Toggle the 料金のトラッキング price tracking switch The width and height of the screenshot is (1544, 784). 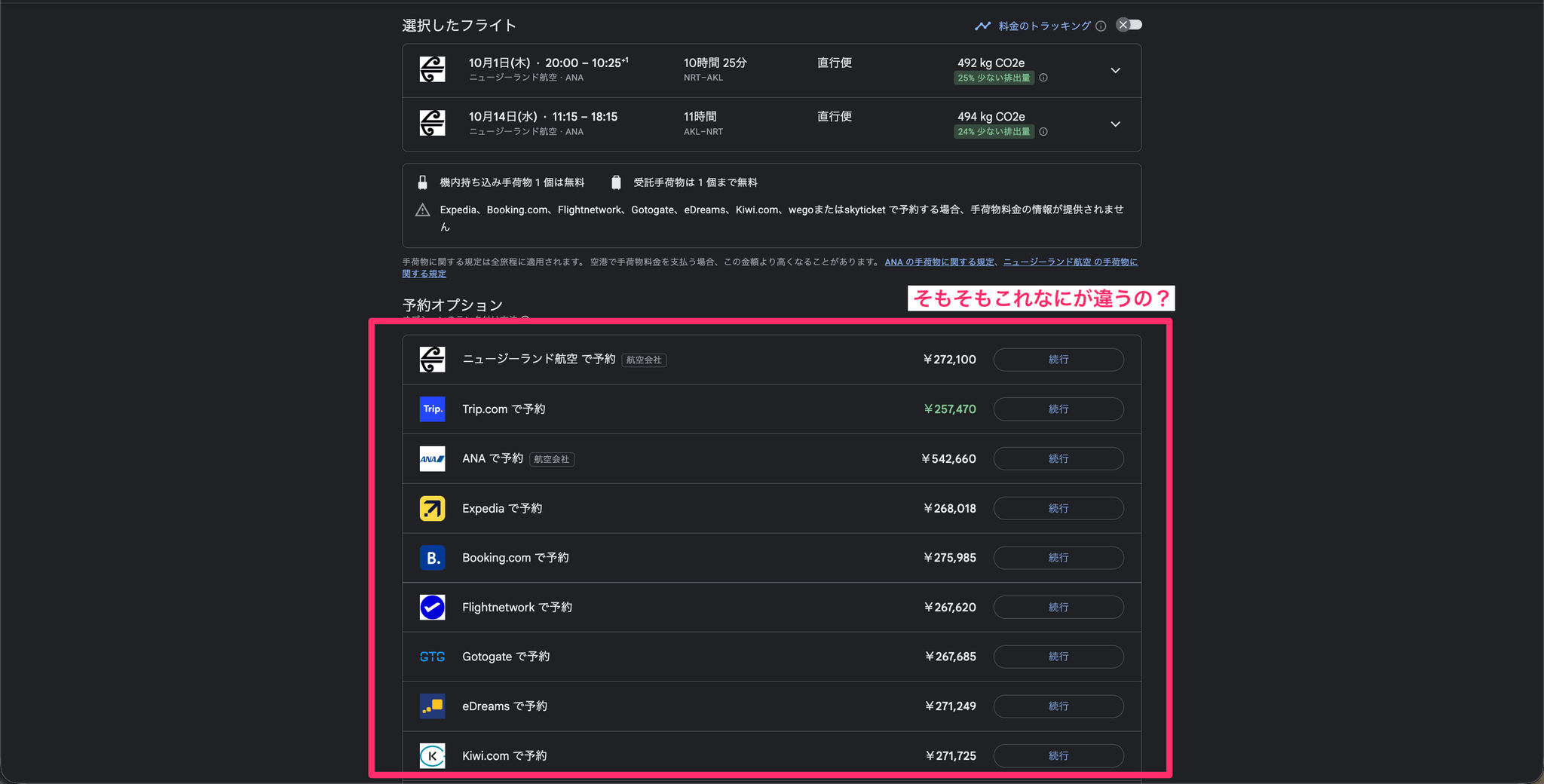tap(1129, 25)
